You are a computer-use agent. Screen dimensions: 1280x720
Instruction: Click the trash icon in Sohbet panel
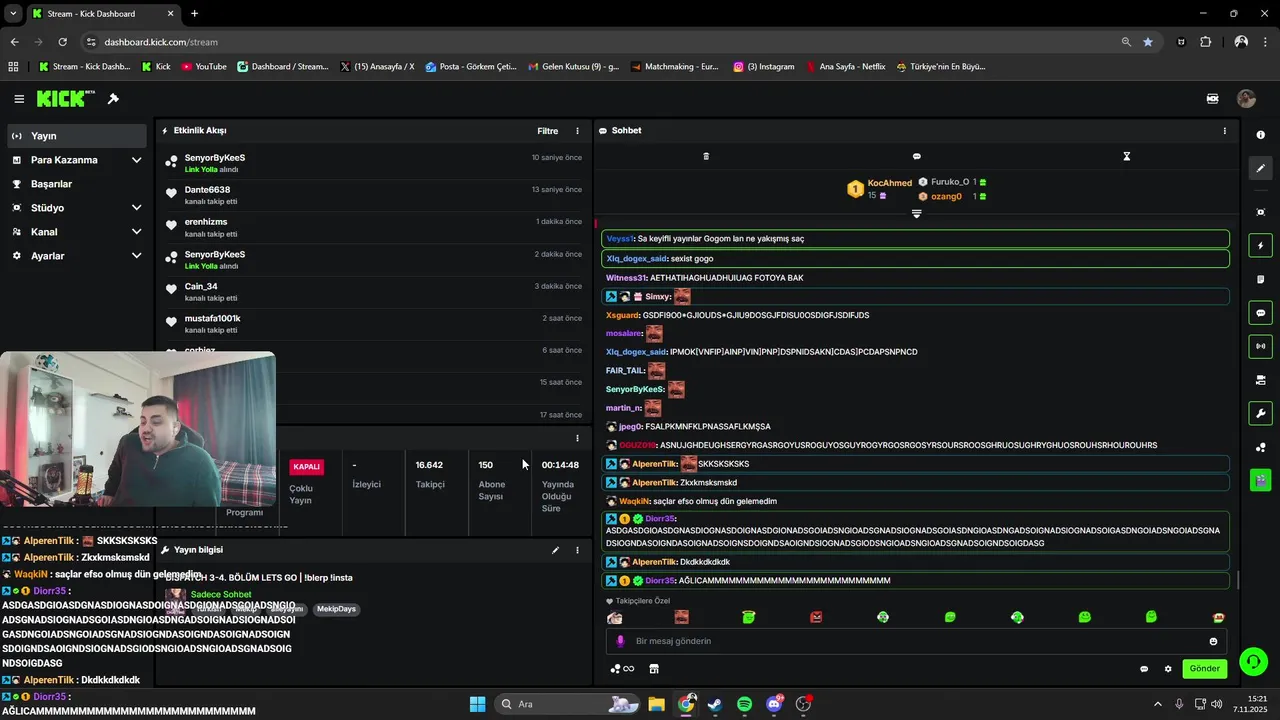[706, 156]
